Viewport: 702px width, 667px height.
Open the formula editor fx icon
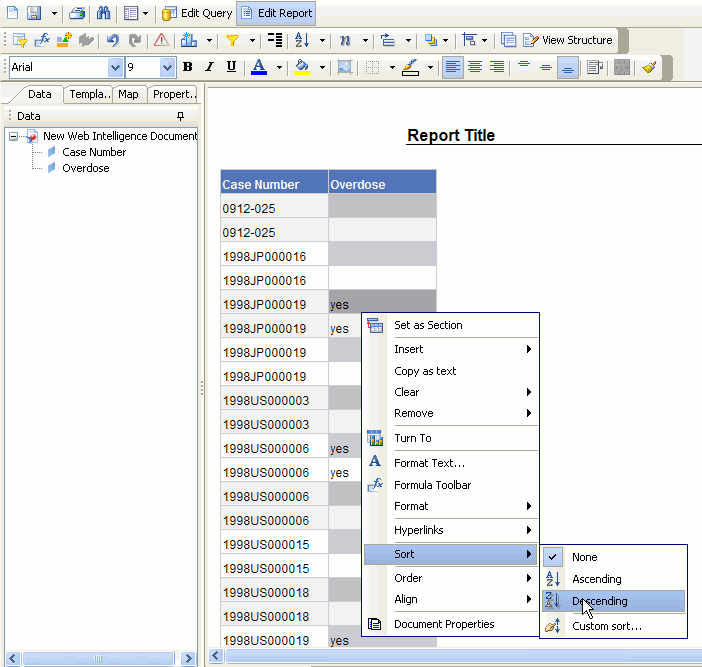coord(42,41)
